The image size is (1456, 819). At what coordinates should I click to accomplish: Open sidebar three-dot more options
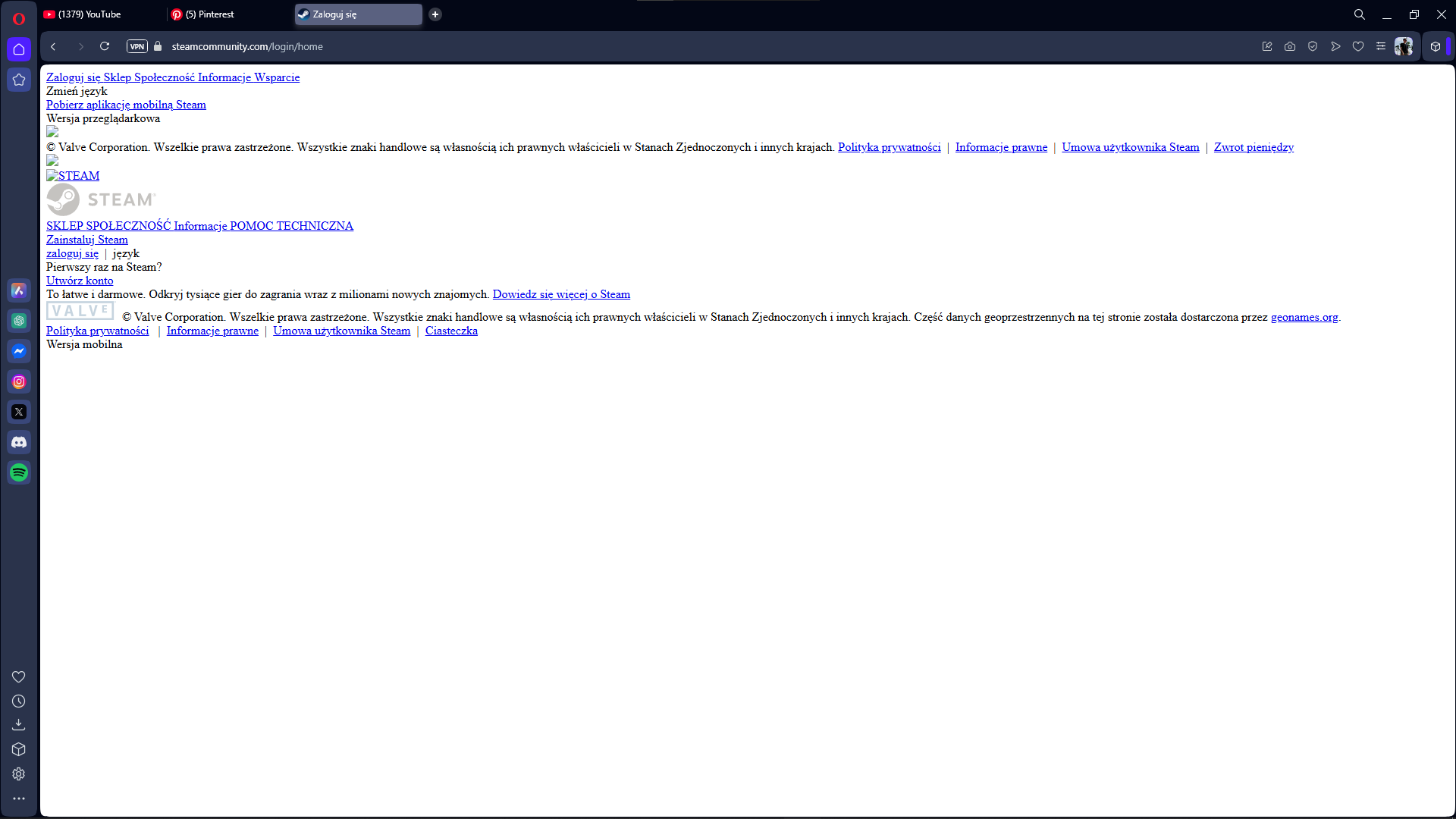click(19, 799)
